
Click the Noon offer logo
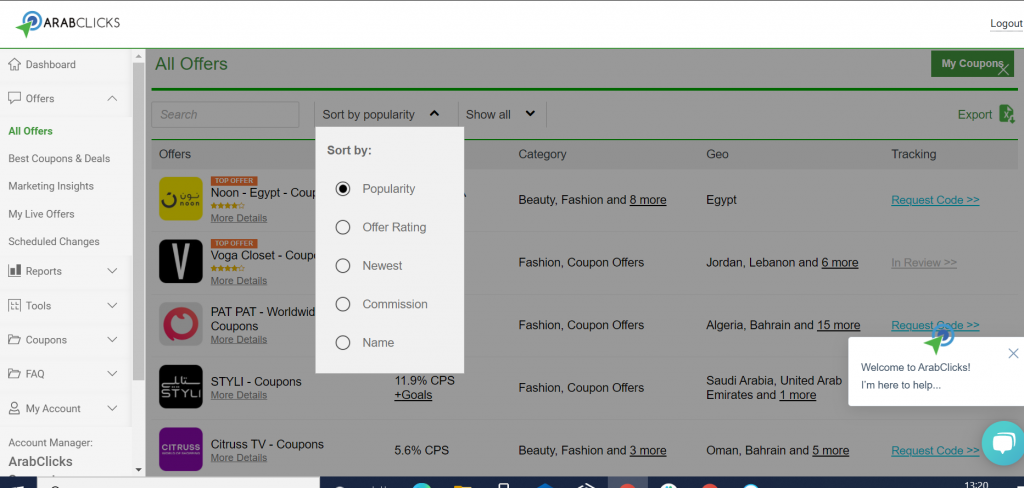pyautogui.click(x=181, y=199)
